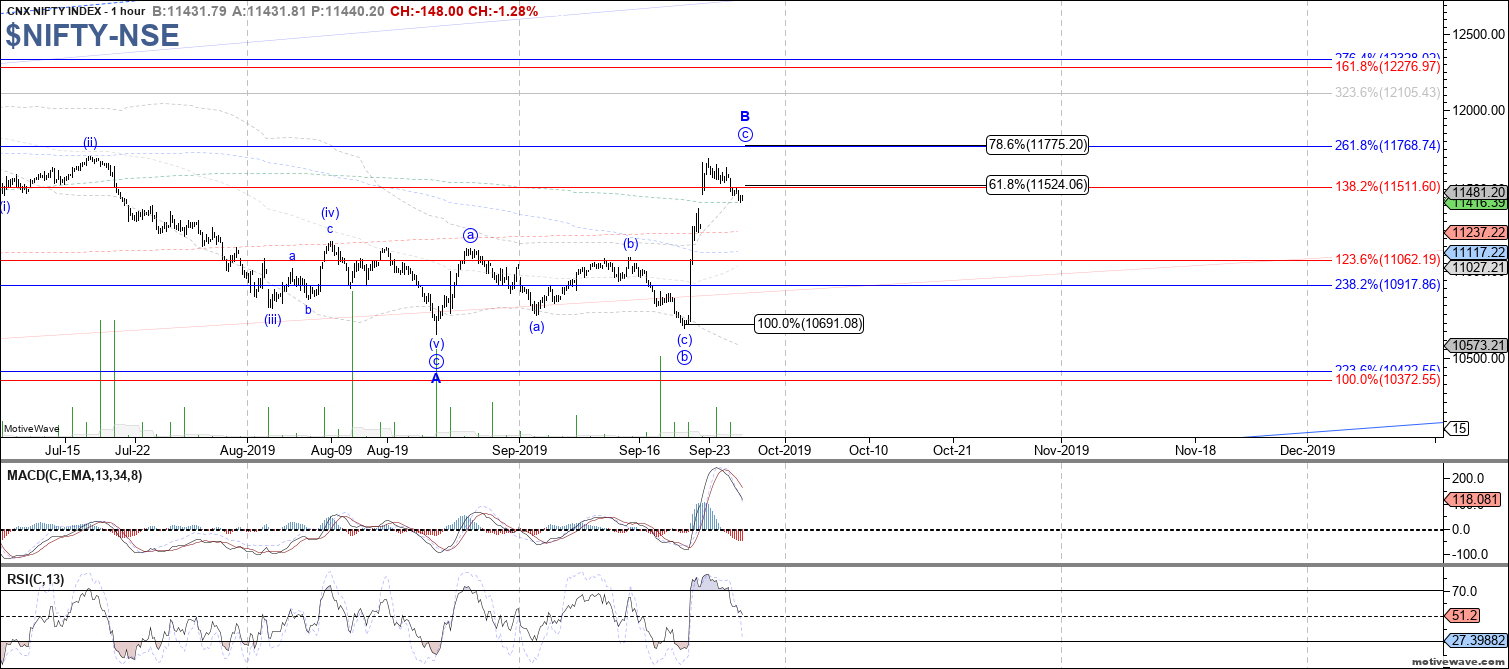1509x669 pixels.
Task: Click the Jul-15 date on time axis
Action: click(64, 451)
